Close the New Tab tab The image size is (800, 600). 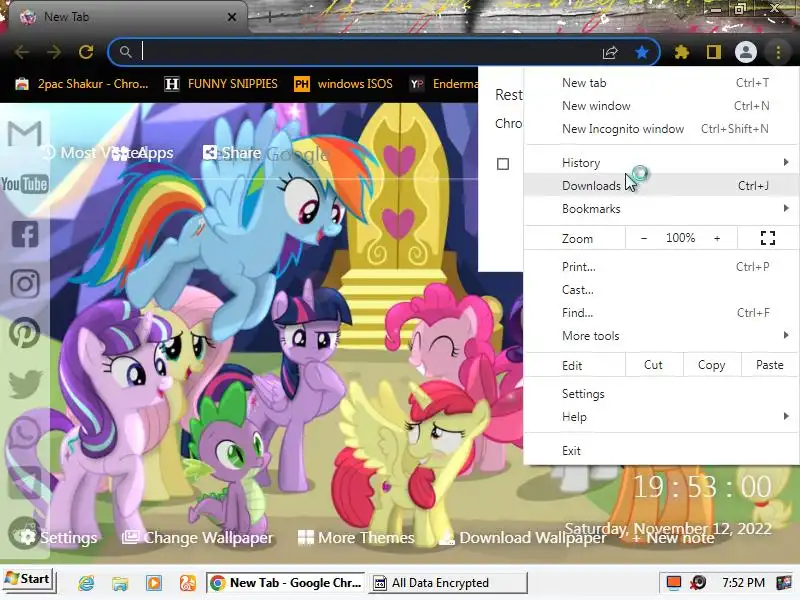(232, 17)
